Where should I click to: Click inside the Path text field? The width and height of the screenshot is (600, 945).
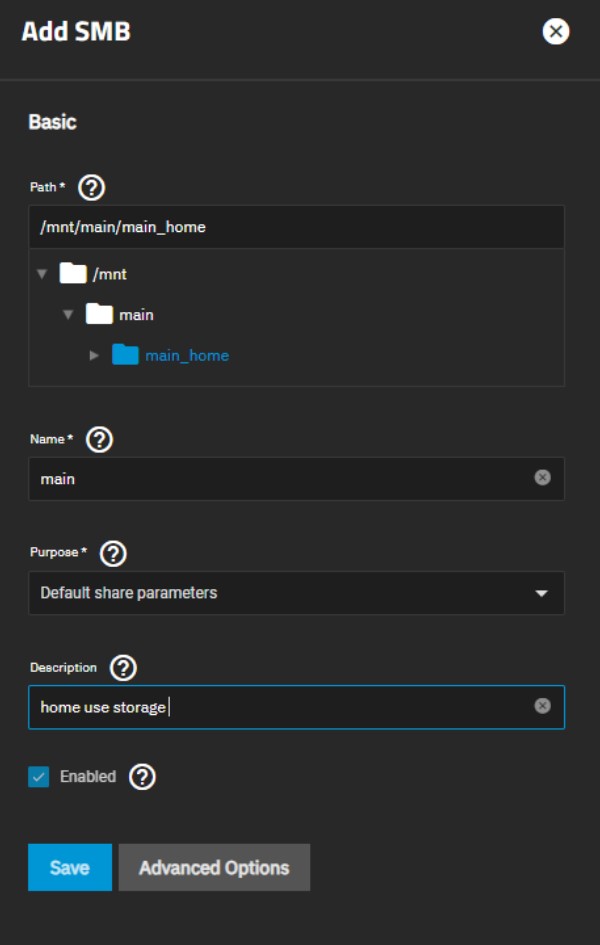tap(296, 227)
